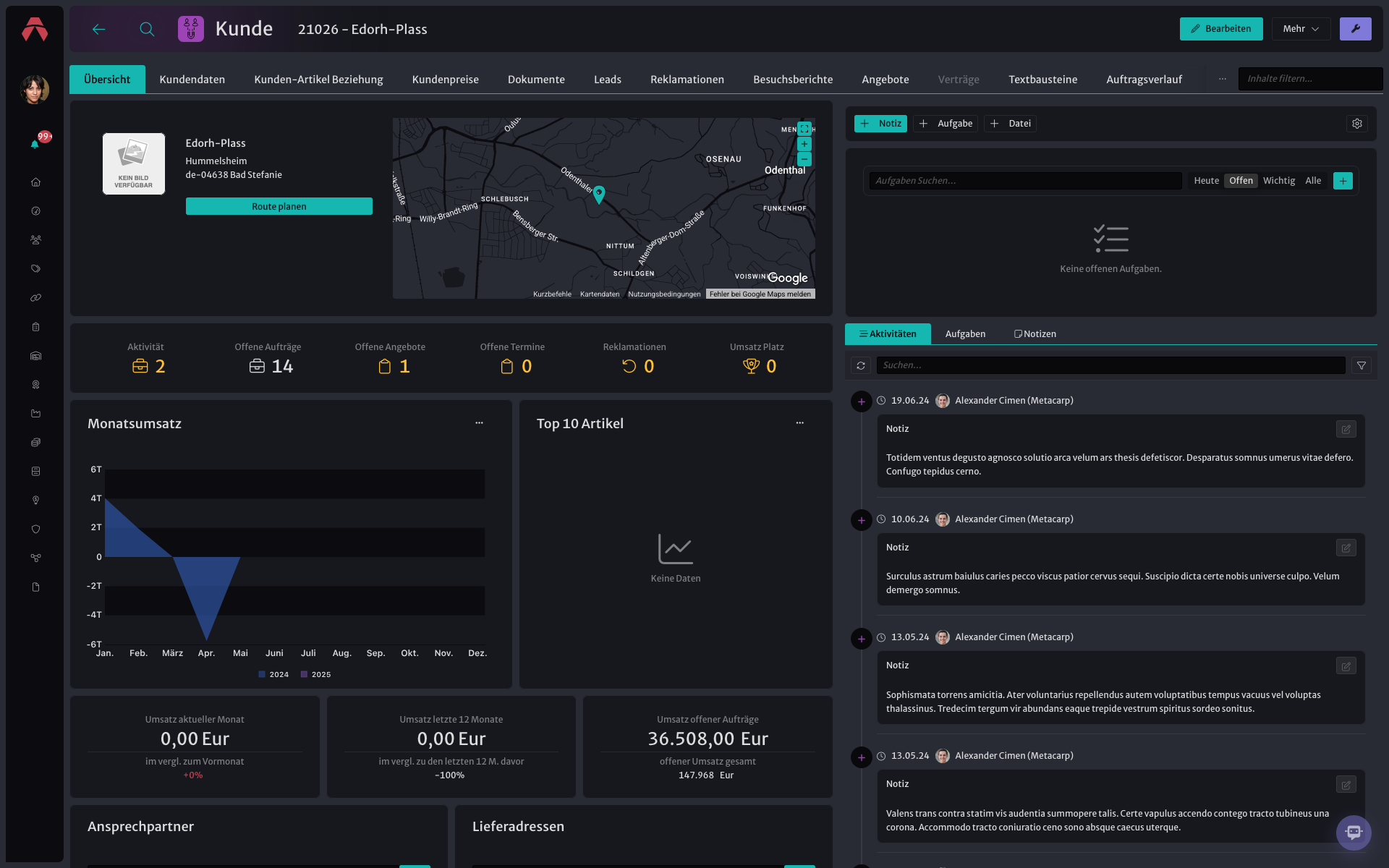Show Alle tasks

(1313, 181)
